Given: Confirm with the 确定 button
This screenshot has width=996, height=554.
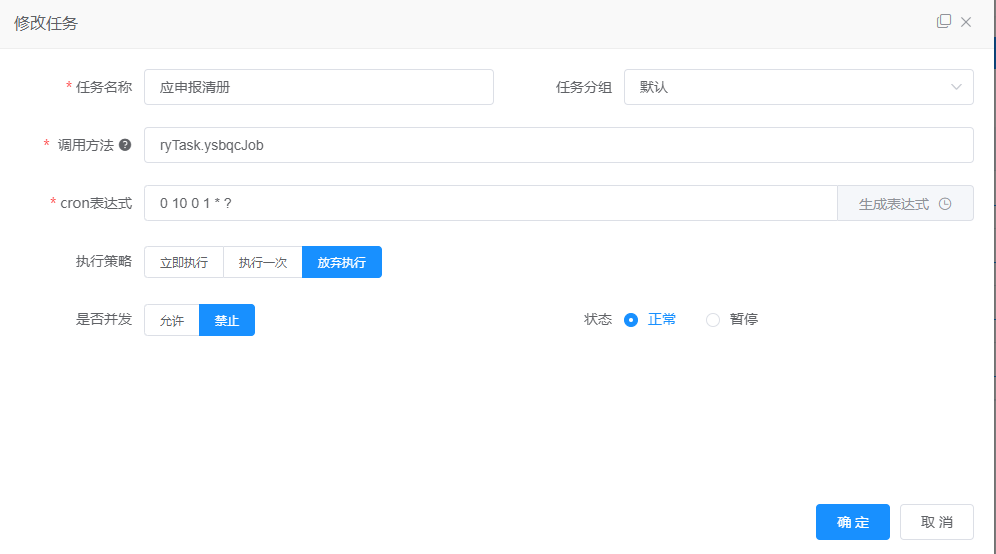Looking at the screenshot, I should point(852,522).
